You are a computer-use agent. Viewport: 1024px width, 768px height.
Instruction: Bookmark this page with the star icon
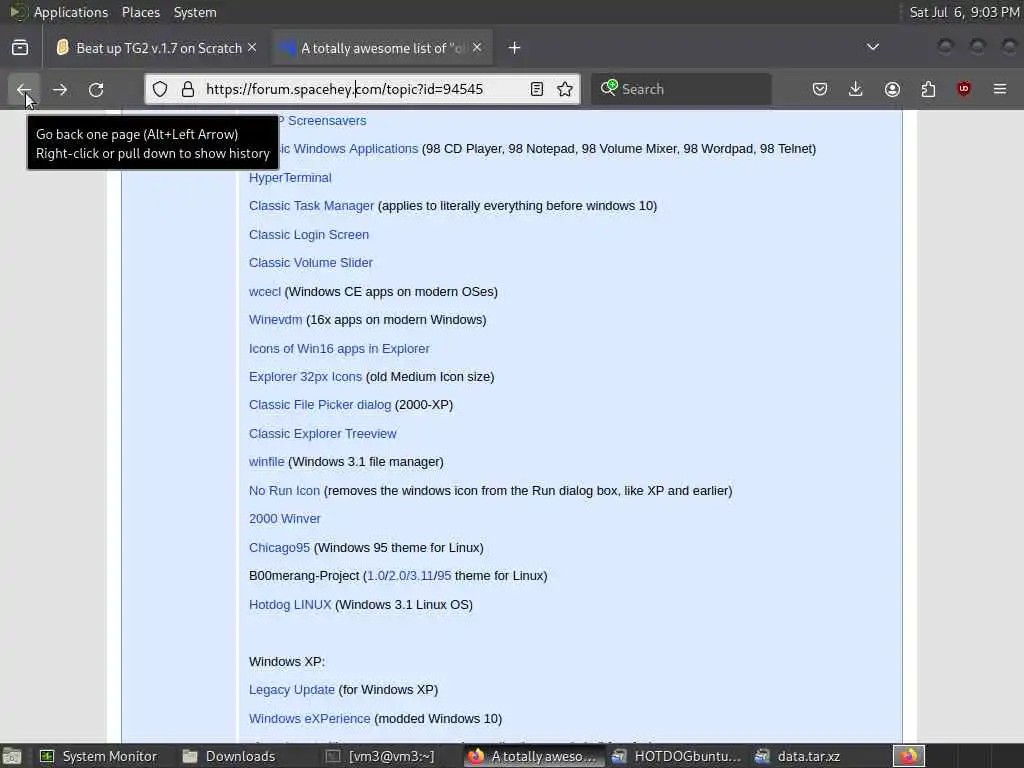click(565, 89)
